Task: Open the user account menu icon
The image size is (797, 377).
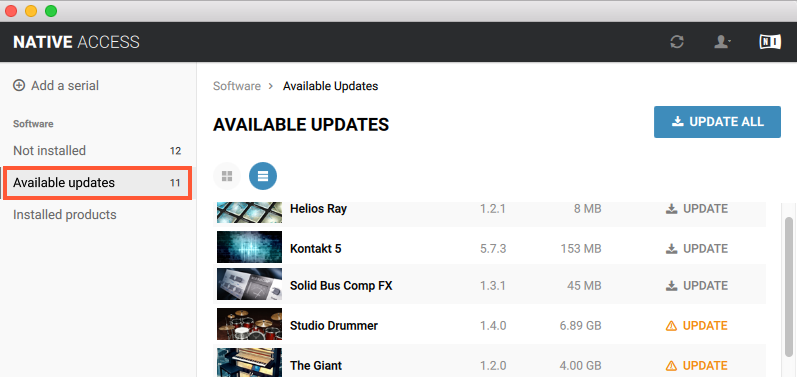Action: (x=722, y=42)
